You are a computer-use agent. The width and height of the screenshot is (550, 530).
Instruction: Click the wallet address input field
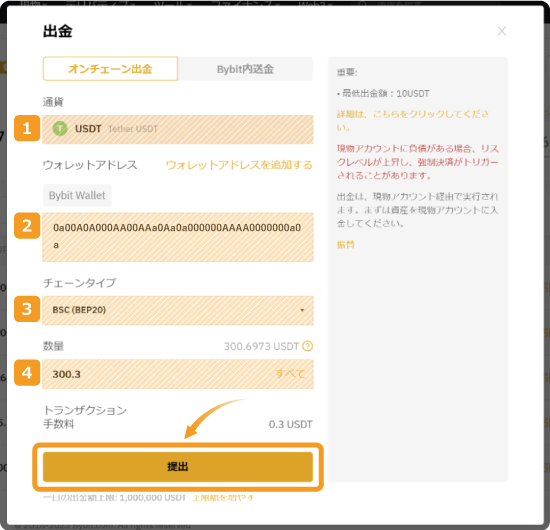coord(178,237)
